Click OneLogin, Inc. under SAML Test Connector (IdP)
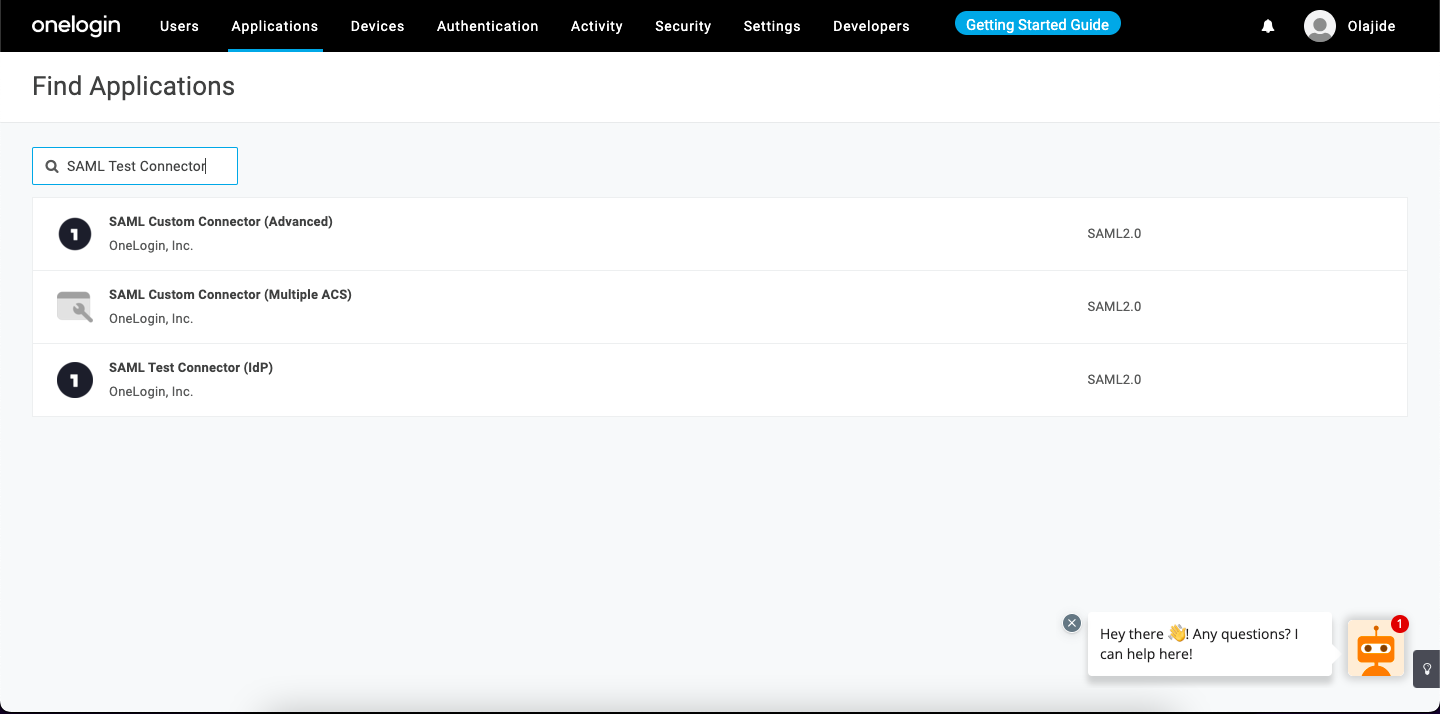Viewport: 1440px width, 714px height. click(151, 392)
